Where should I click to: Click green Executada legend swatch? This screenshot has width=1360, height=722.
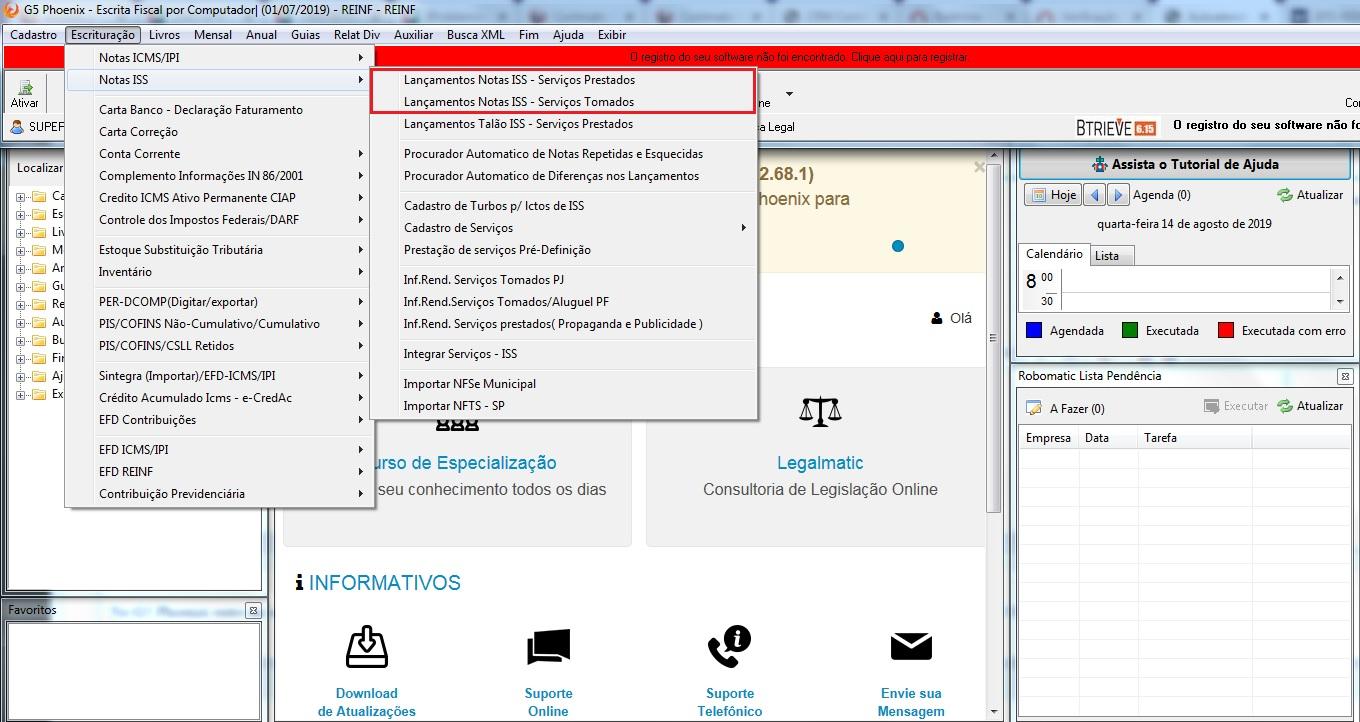pos(1129,330)
